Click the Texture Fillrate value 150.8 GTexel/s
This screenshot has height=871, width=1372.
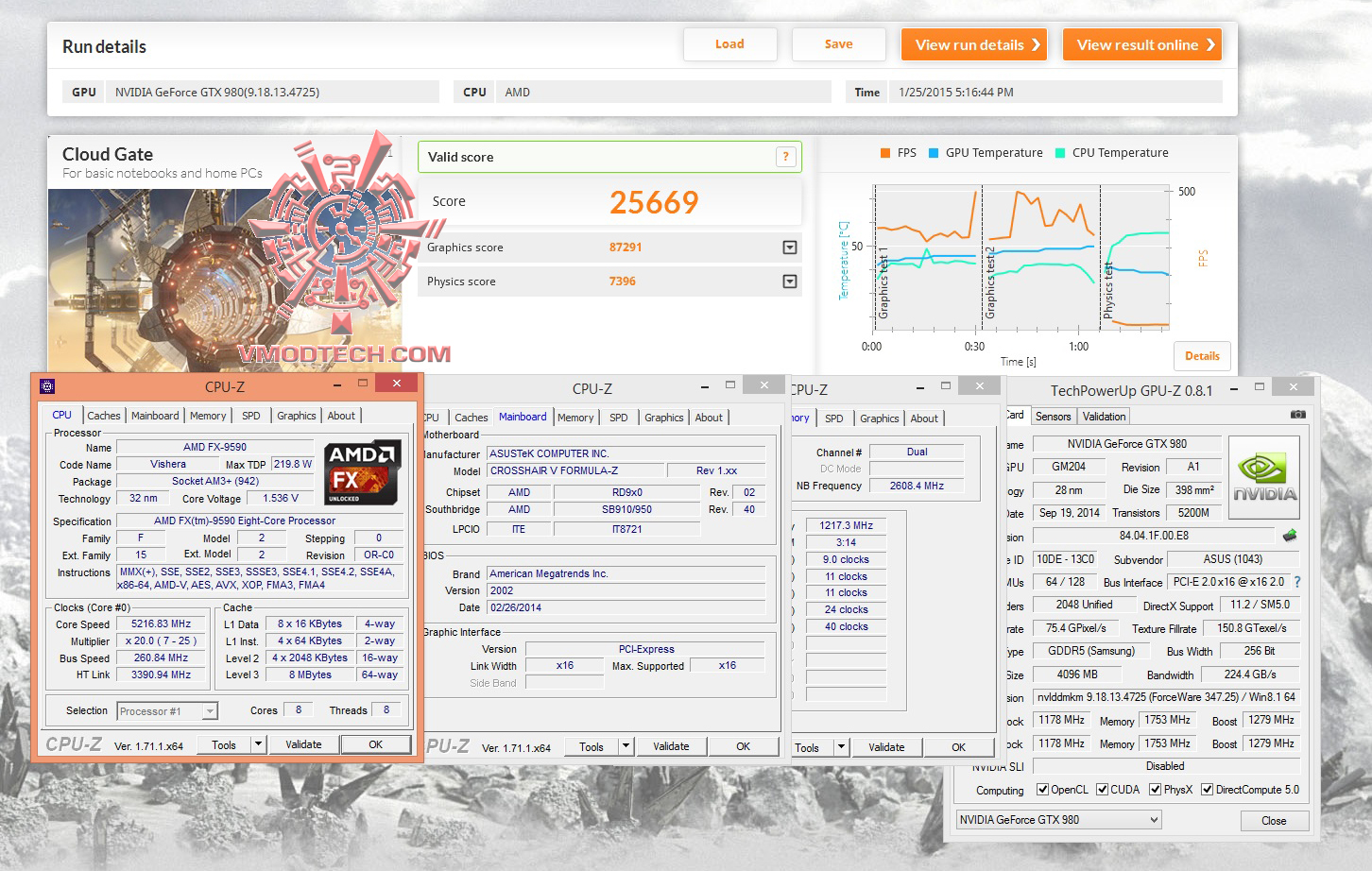(1252, 628)
